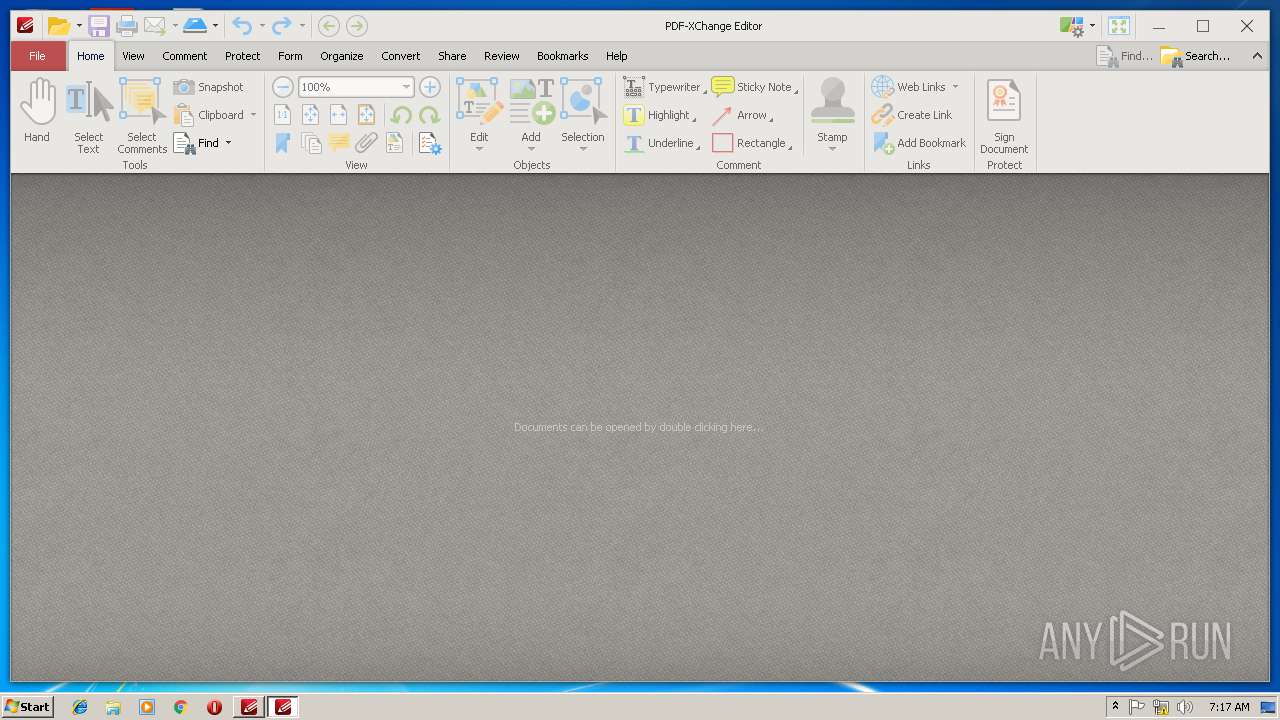The height and width of the screenshot is (720, 1280).
Task: Click the Scan icon in quick toolbar
Action: click(x=195, y=26)
